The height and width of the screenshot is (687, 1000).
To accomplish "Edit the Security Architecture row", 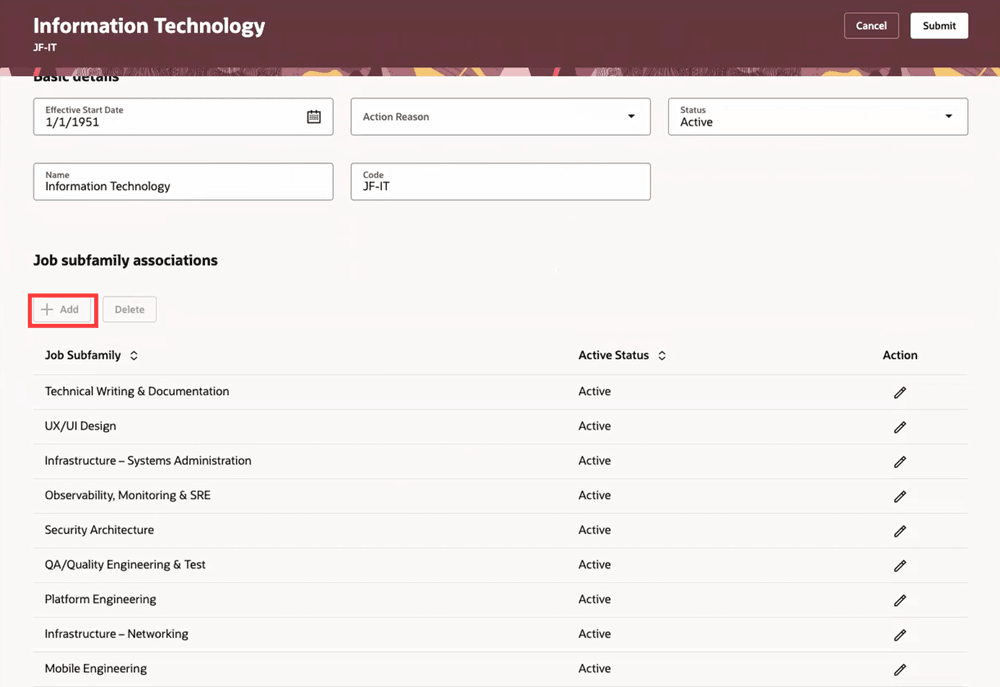I will point(900,531).
